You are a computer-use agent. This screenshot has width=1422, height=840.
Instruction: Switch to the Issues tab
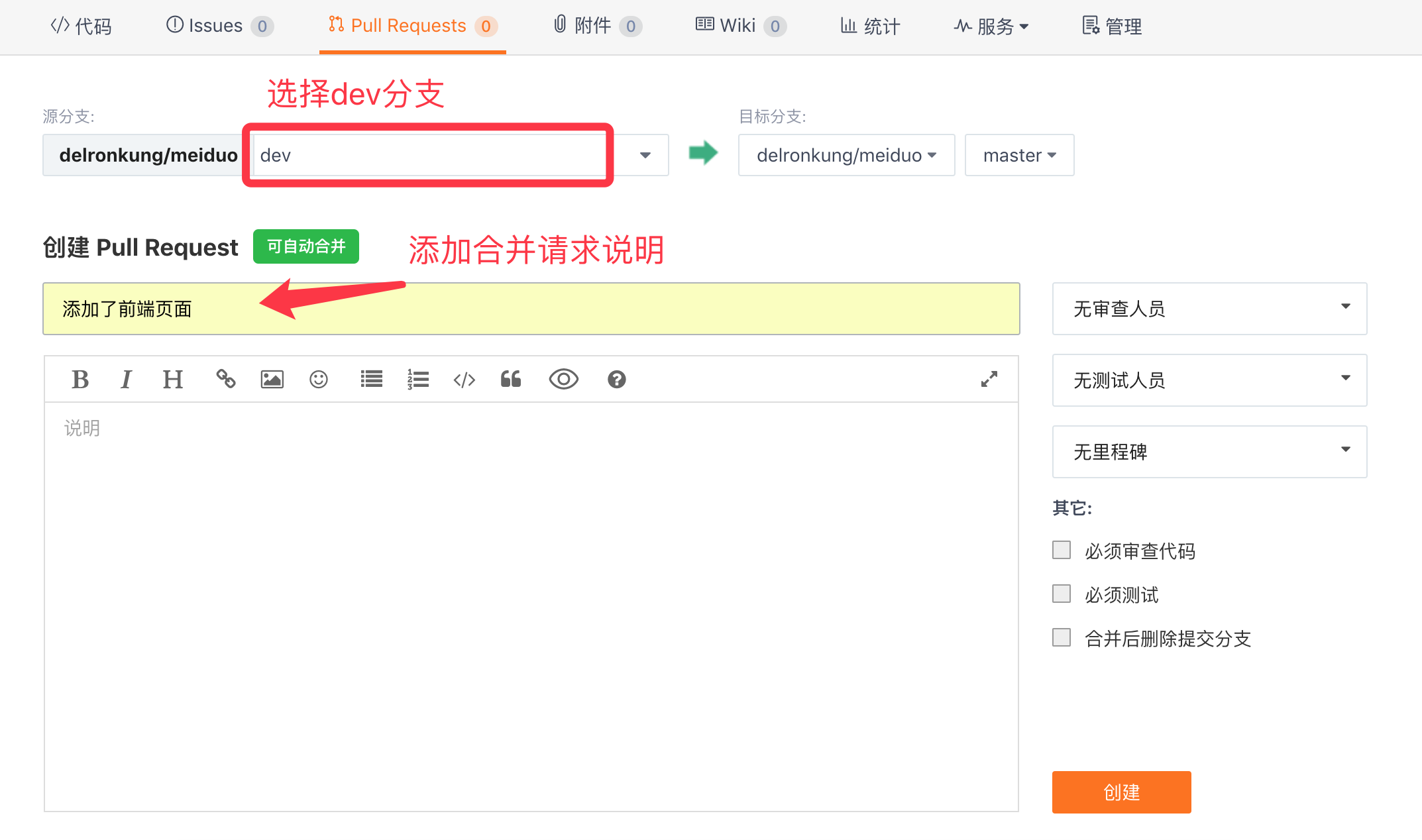[x=220, y=26]
